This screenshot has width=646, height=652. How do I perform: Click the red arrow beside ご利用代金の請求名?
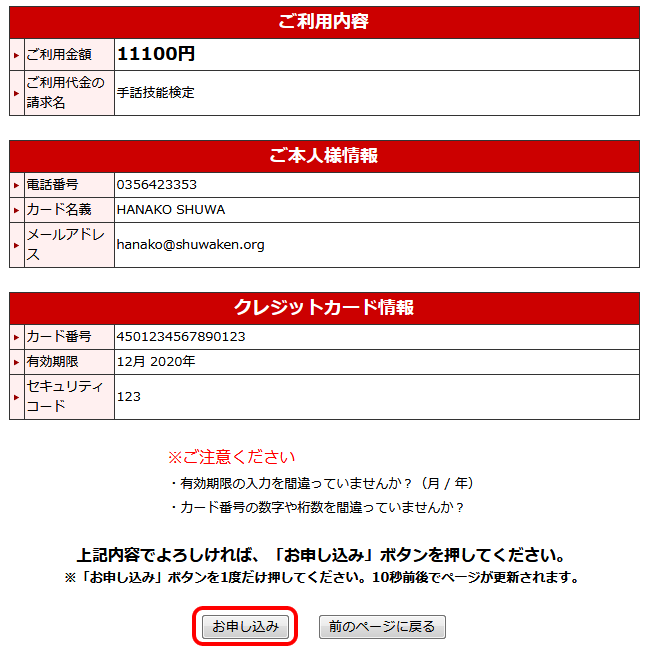pyautogui.click(x=17, y=93)
